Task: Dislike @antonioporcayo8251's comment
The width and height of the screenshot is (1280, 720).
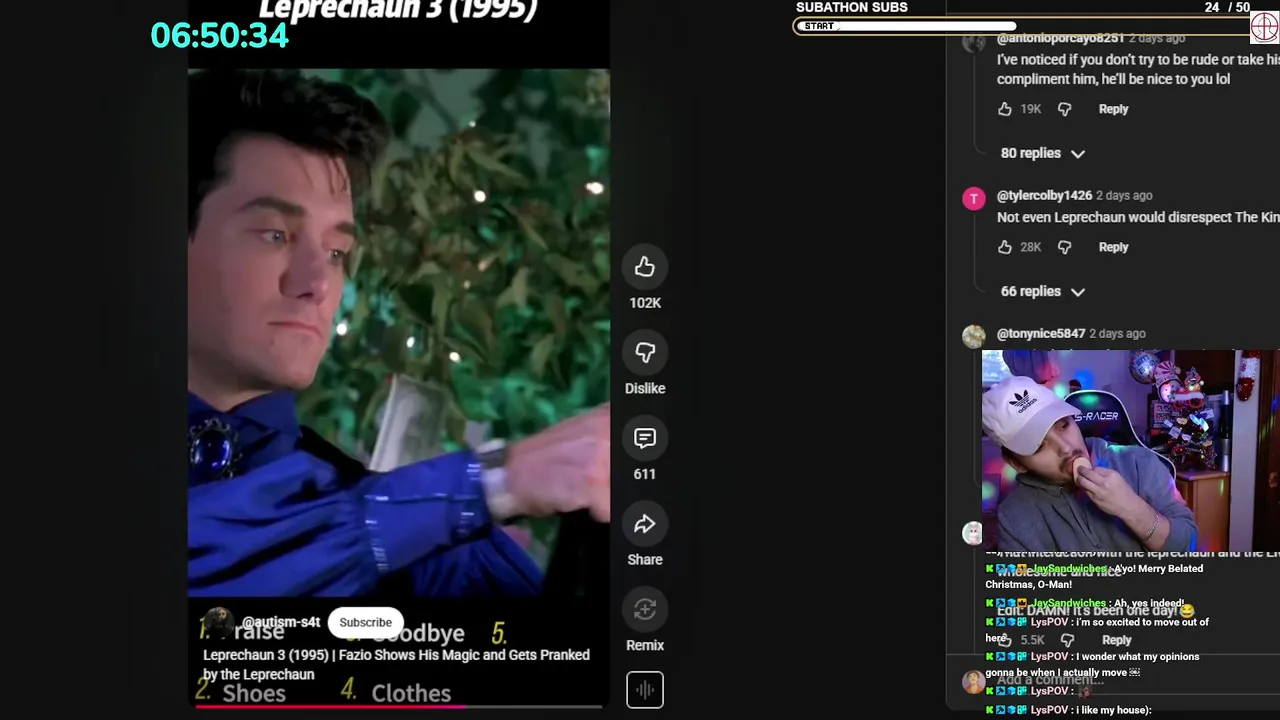Action: [1064, 109]
